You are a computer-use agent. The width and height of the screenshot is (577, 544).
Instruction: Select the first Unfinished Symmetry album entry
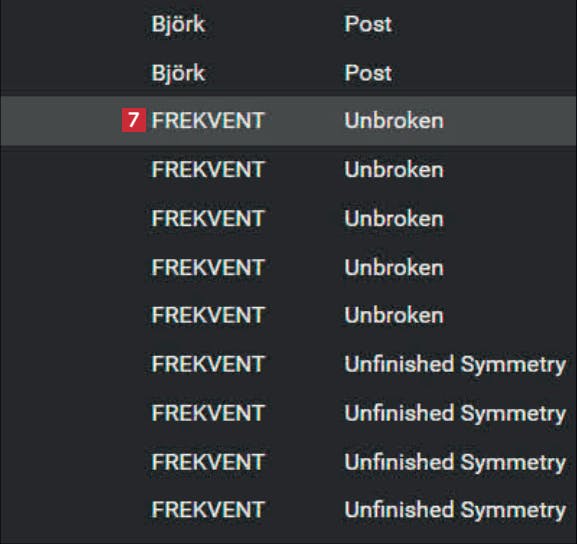tap(455, 365)
